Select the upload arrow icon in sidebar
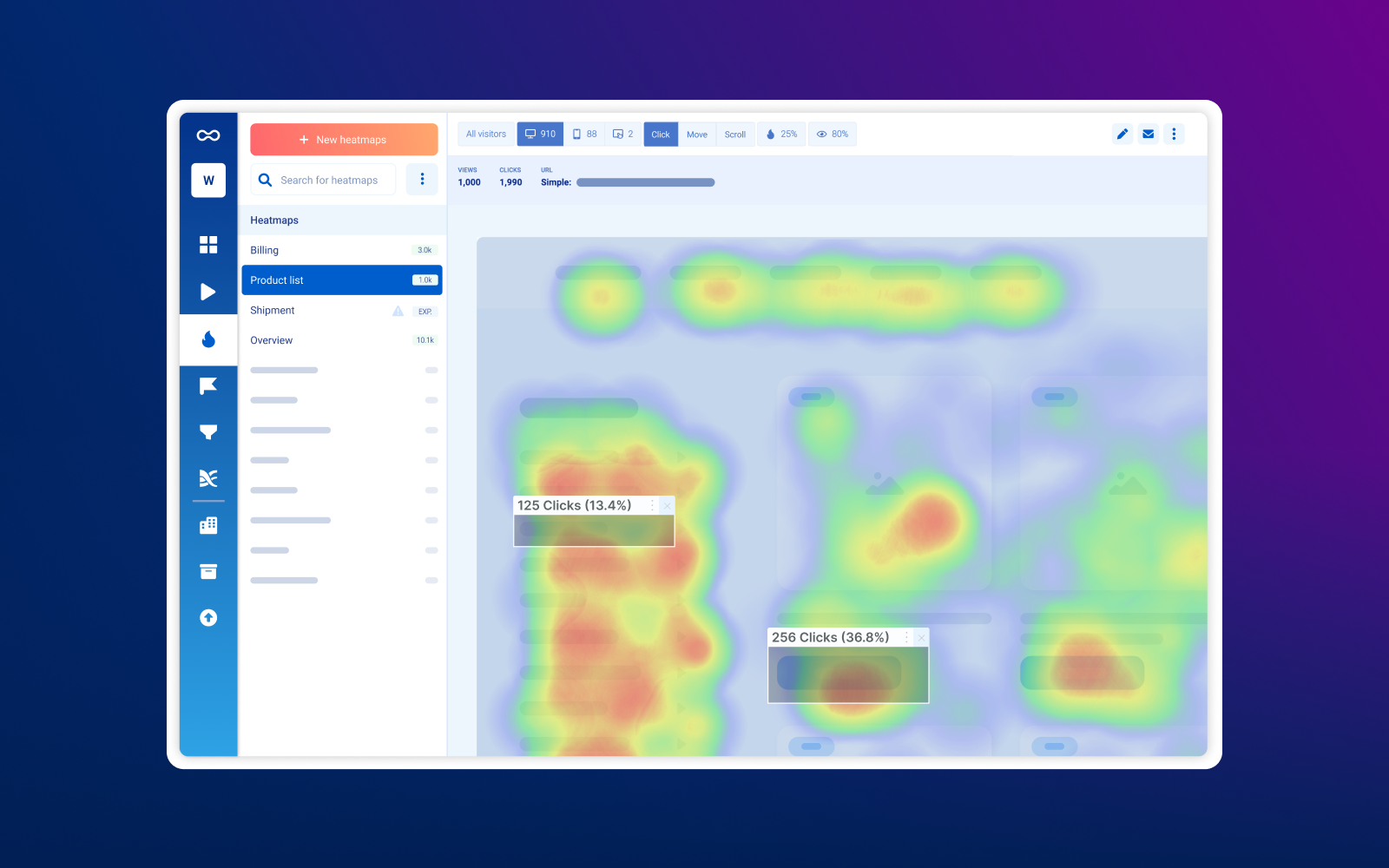This screenshot has width=1389, height=868. click(x=208, y=617)
